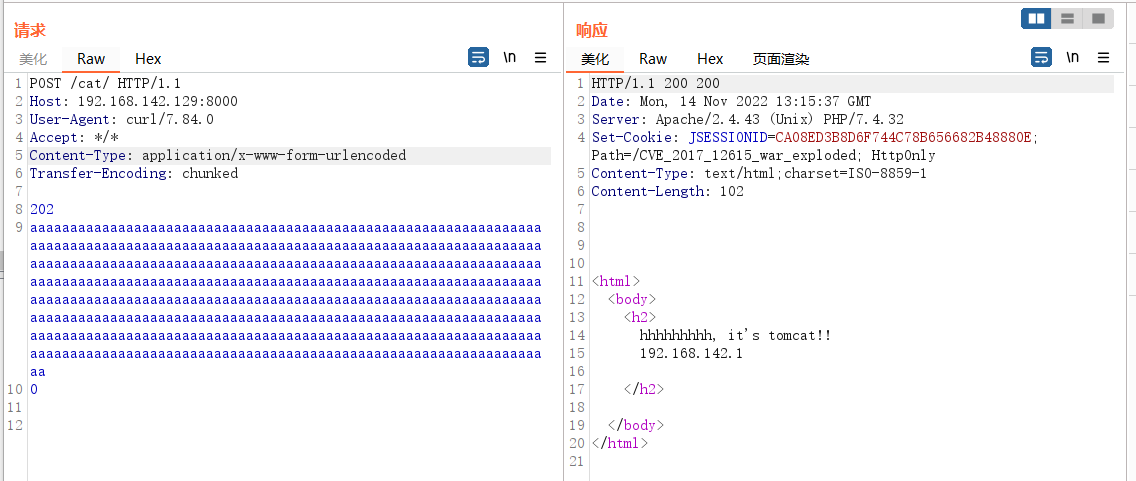This screenshot has height=481, width=1136.
Task: Click empty line 12 in request editor
Action: [290, 425]
